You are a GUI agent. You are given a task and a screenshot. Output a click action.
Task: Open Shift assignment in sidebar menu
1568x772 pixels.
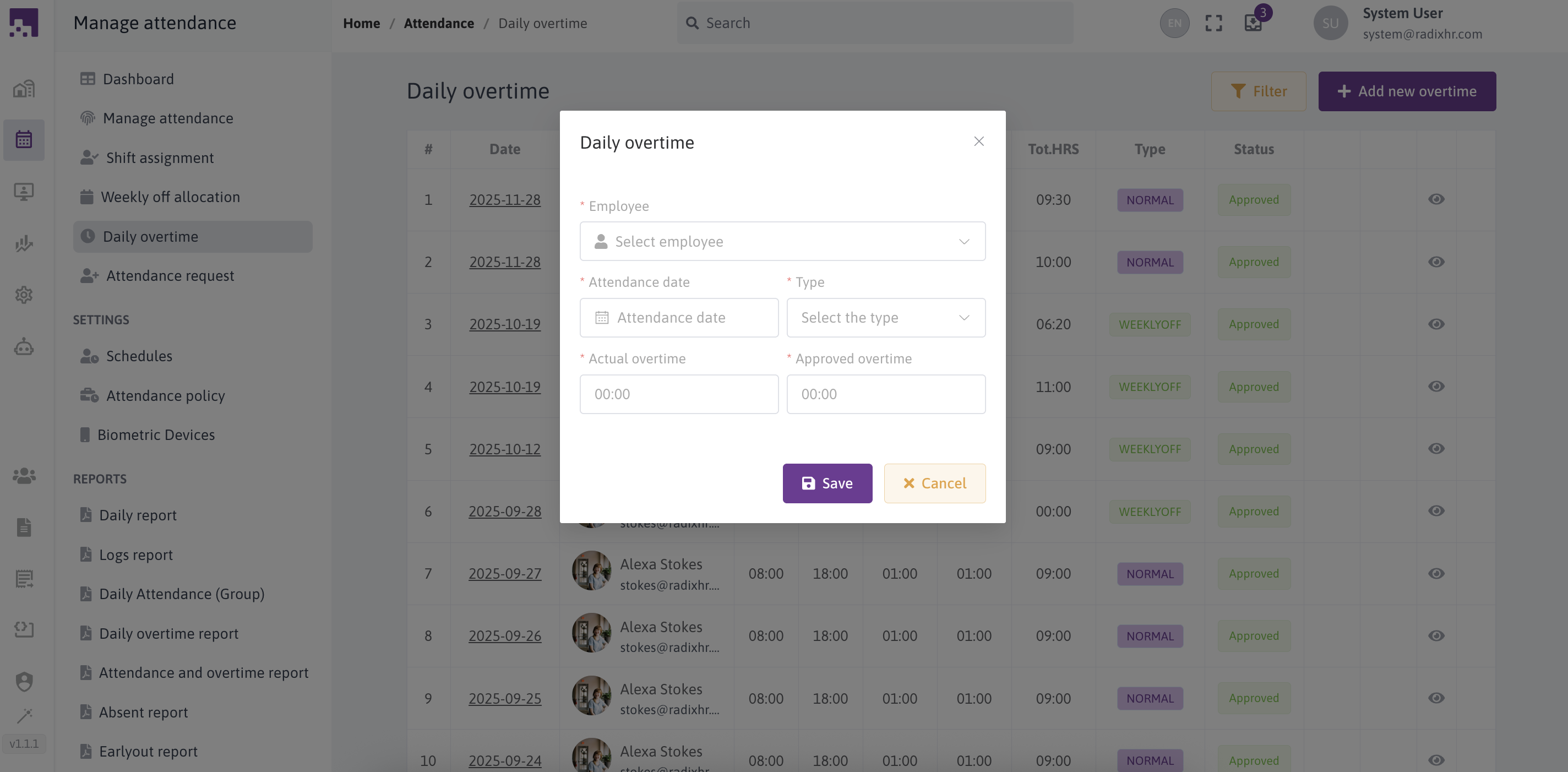[x=160, y=157]
